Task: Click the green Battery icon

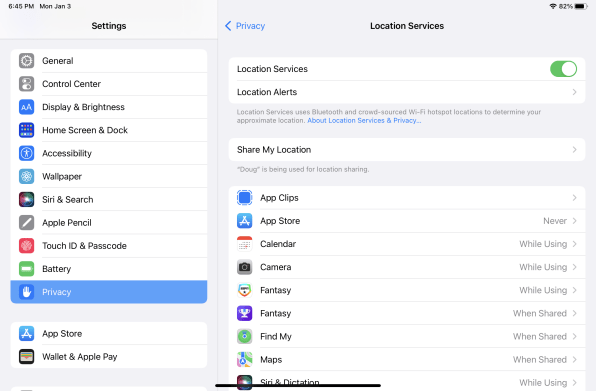Action: 27,269
